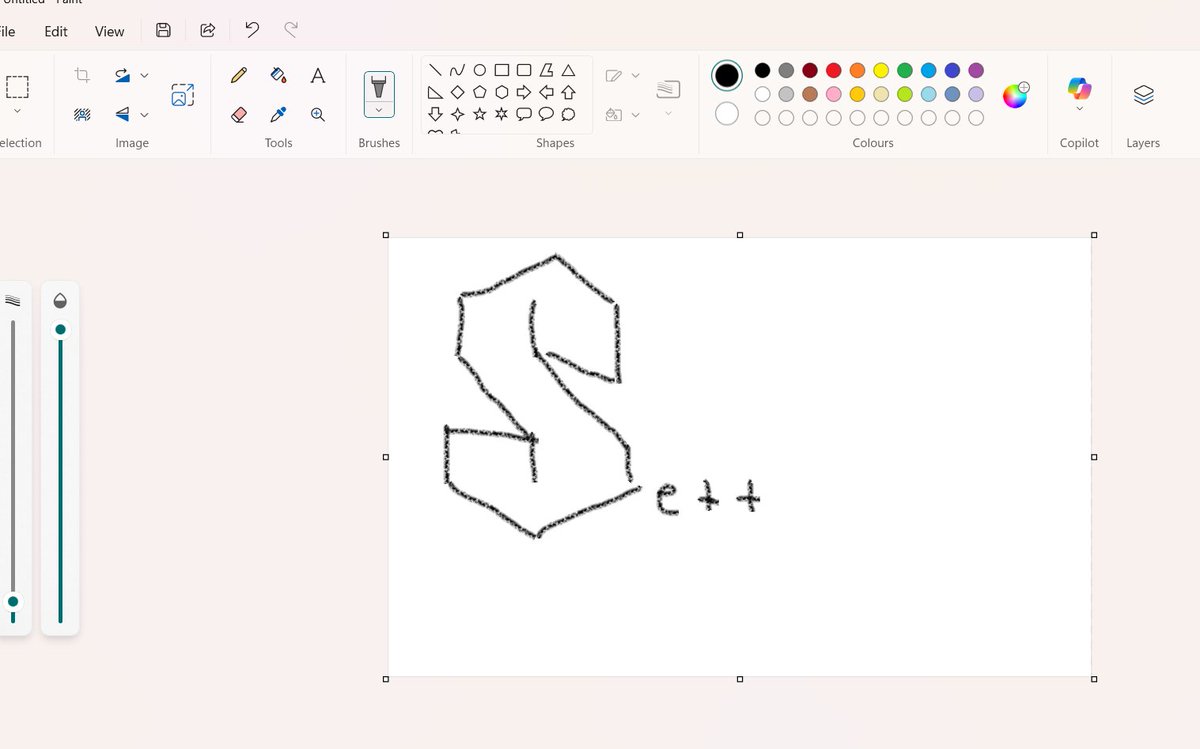Pick the red colour swatch
This screenshot has width=1200, height=749.
click(x=833, y=70)
